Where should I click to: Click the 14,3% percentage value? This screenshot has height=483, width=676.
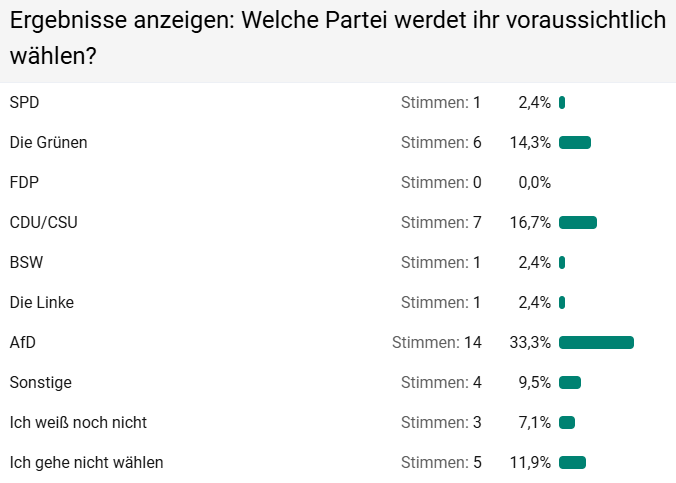(x=530, y=142)
